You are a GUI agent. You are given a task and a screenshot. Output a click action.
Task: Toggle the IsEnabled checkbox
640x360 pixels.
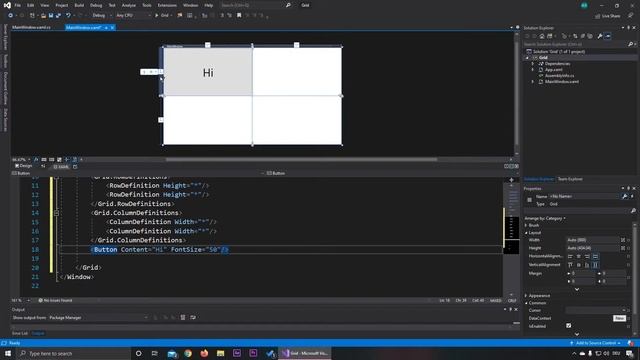pos(569,326)
